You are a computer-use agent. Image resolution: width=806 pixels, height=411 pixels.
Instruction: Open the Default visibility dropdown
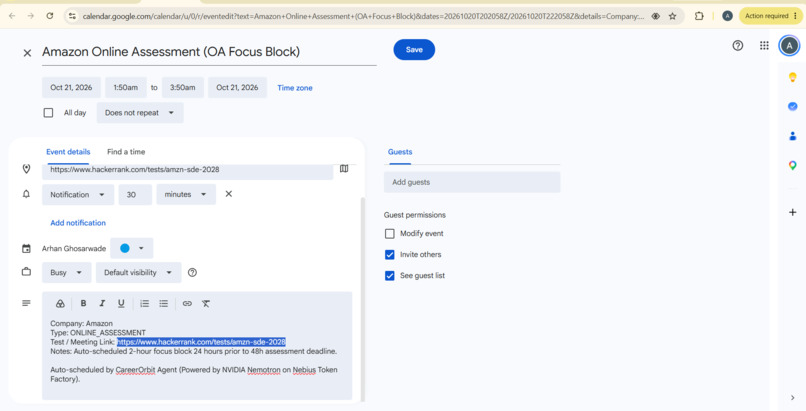(138, 272)
